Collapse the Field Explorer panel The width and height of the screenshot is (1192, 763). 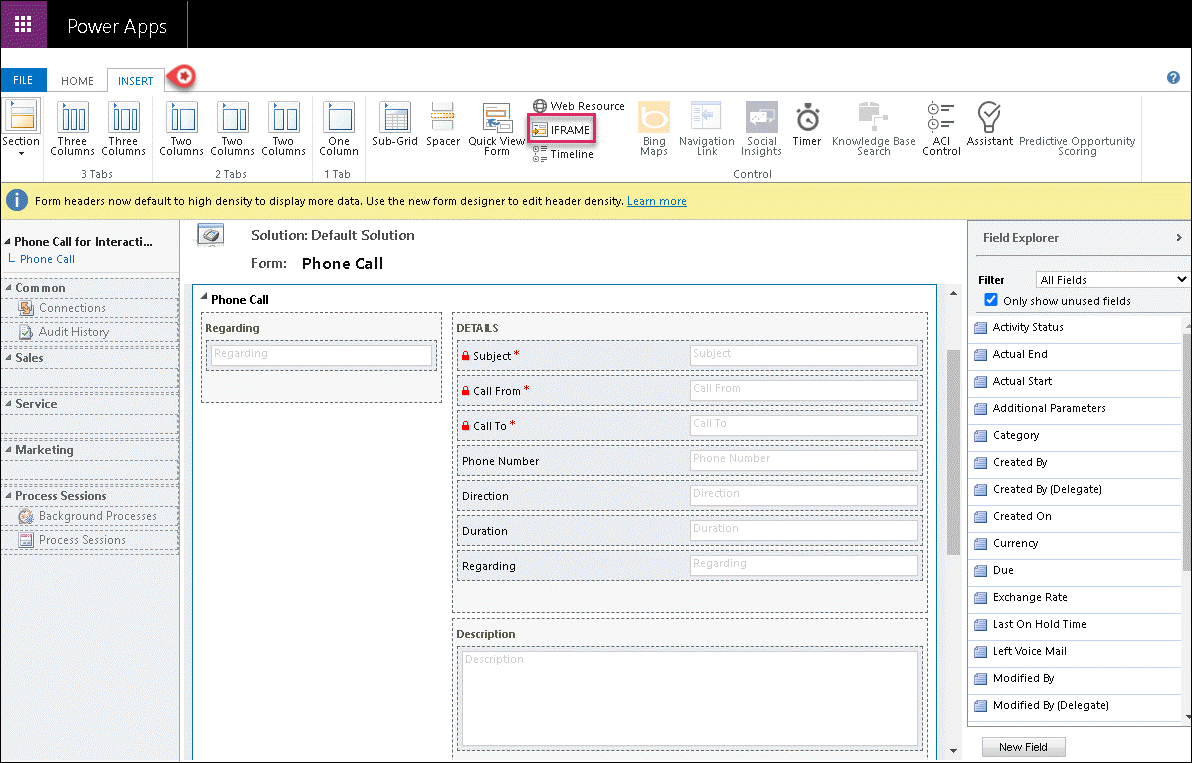(1180, 238)
